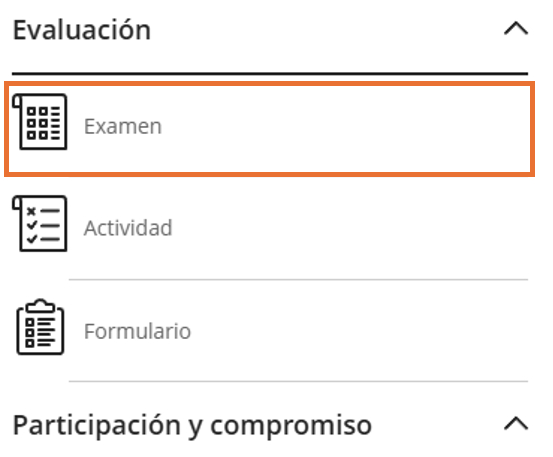The height and width of the screenshot is (457, 553).
Task: Click the Formulario row to the right of its label
Action: pyautogui.click(x=360, y=331)
